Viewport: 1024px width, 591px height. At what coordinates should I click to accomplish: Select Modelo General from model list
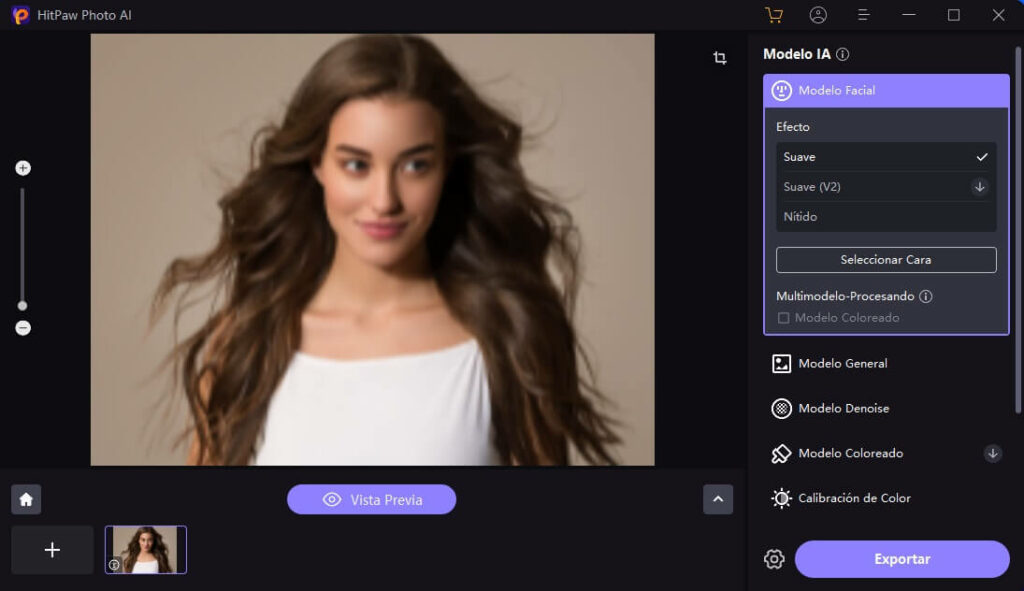pos(842,364)
